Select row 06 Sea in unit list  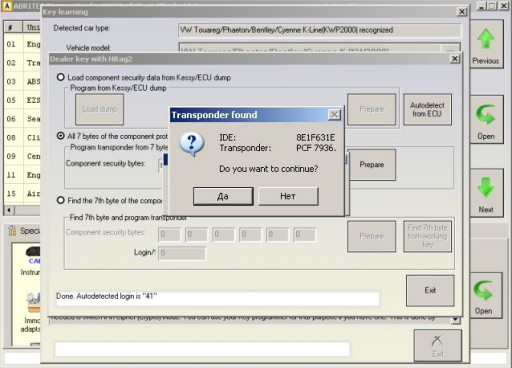22,119
